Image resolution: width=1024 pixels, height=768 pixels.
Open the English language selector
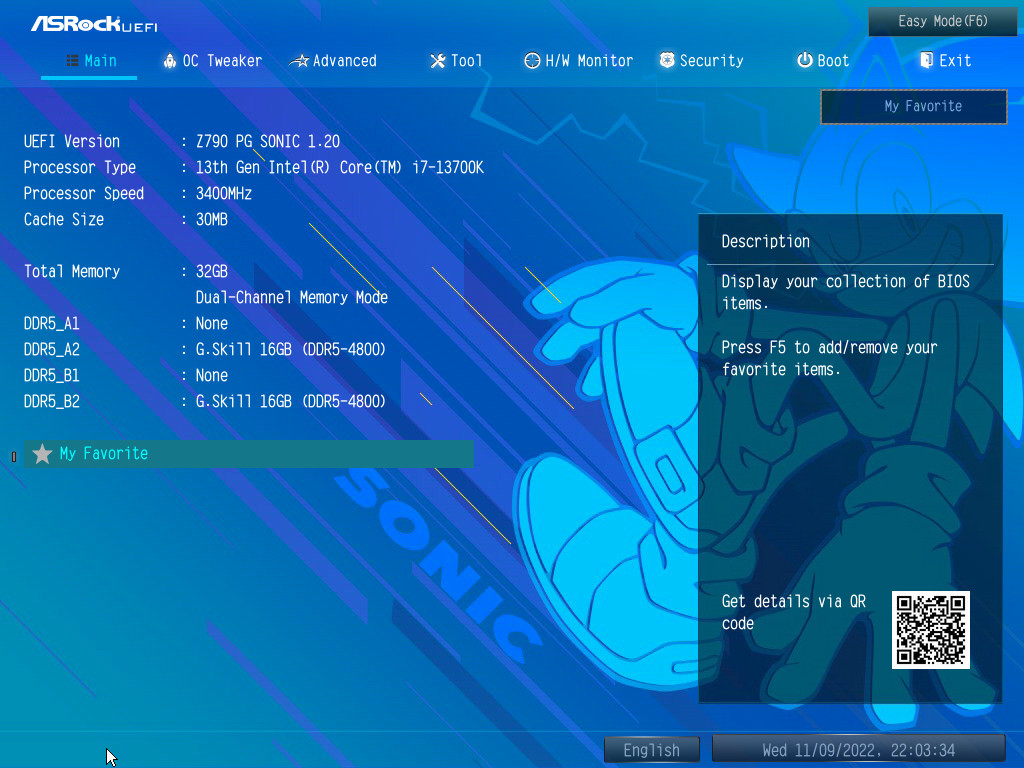pyautogui.click(x=651, y=750)
